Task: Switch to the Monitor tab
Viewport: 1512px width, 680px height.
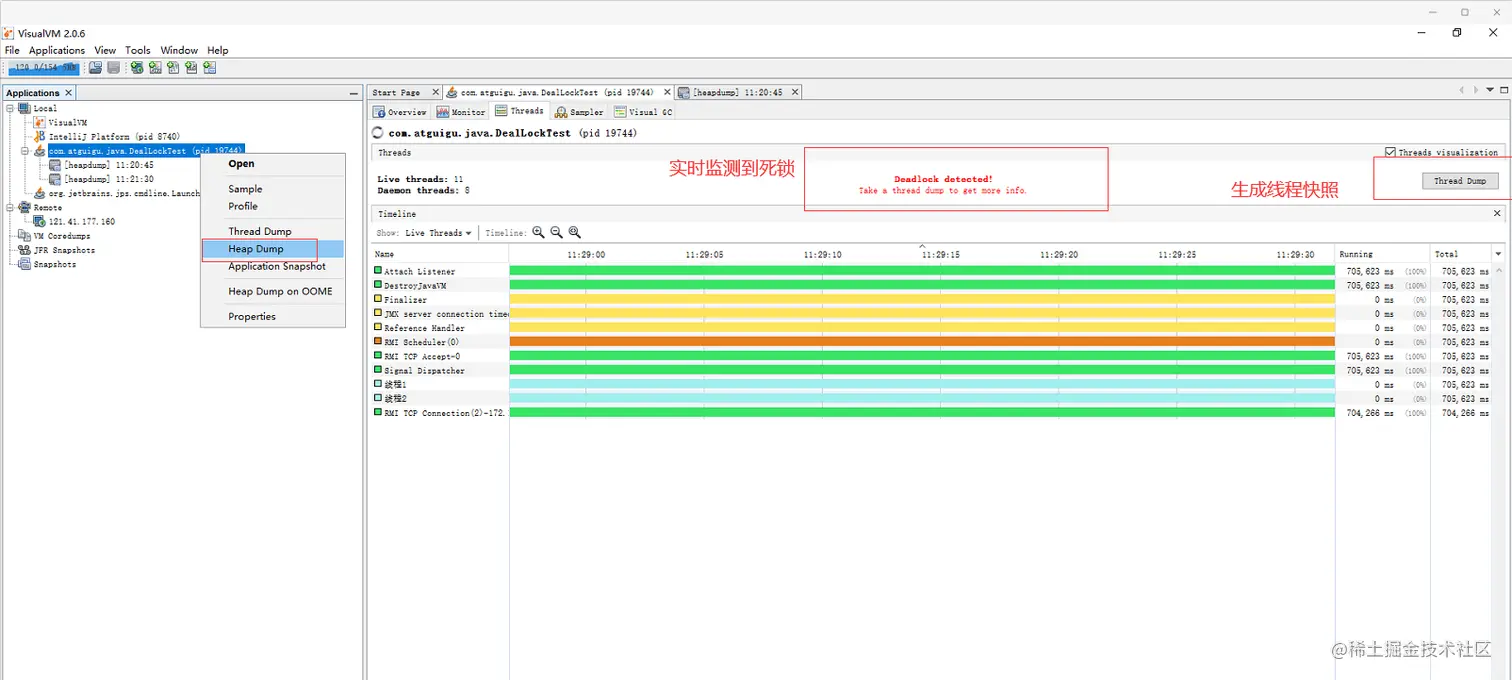Action: [461, 112]
